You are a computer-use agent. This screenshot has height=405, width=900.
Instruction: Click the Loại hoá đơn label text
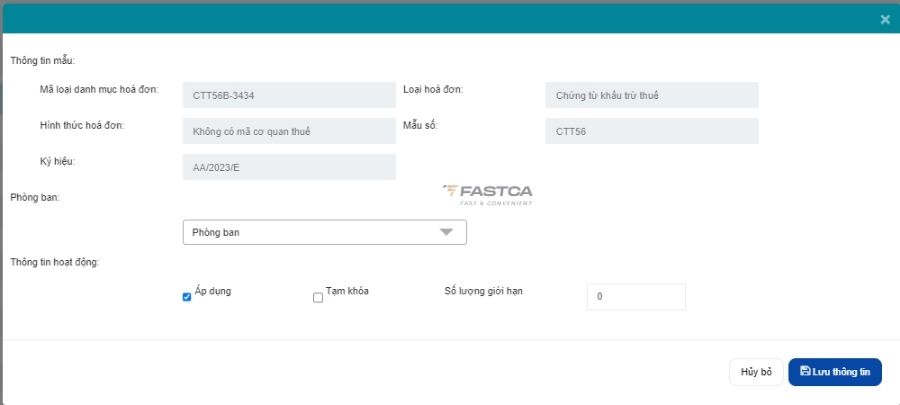[x=433, y=89]
